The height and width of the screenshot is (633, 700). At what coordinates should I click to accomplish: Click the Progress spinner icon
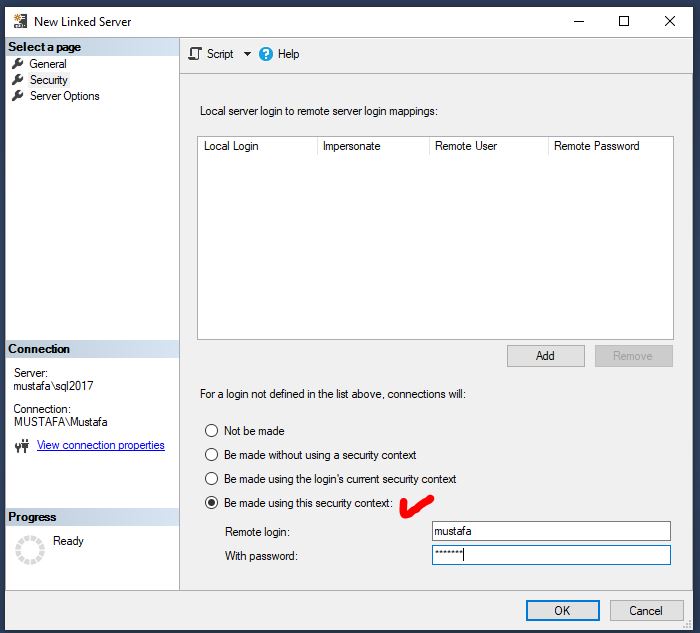(30, 550)
